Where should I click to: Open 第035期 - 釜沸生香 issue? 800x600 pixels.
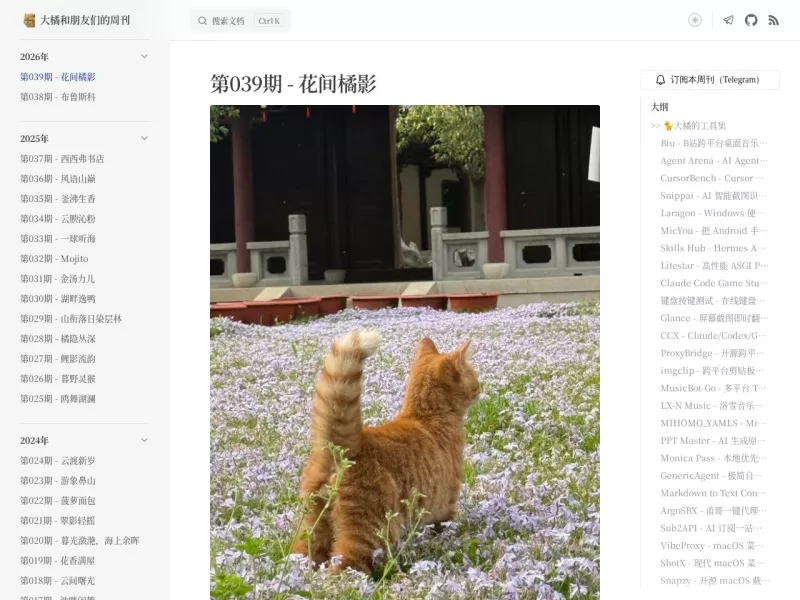pos(58,198)
